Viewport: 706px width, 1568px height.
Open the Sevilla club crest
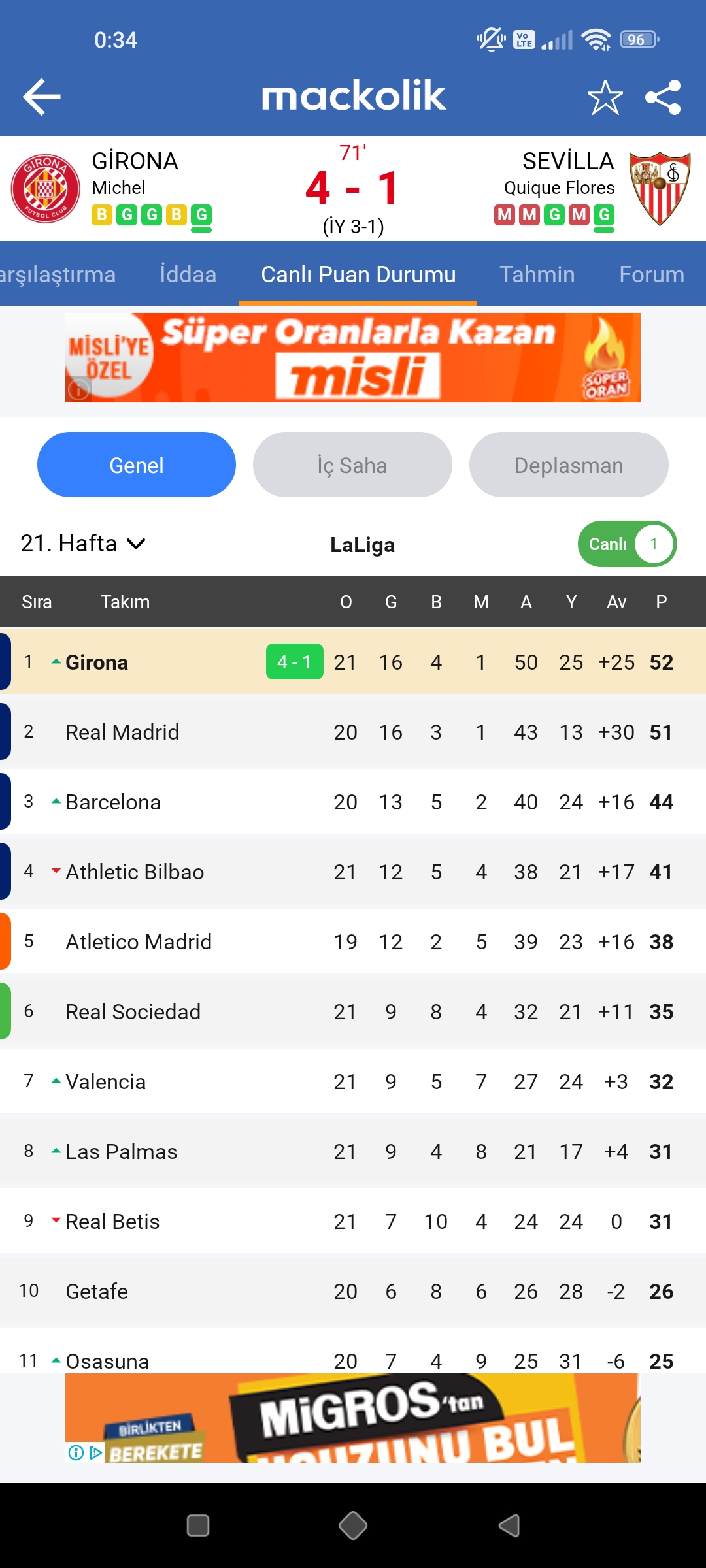(x=660, y=189)
